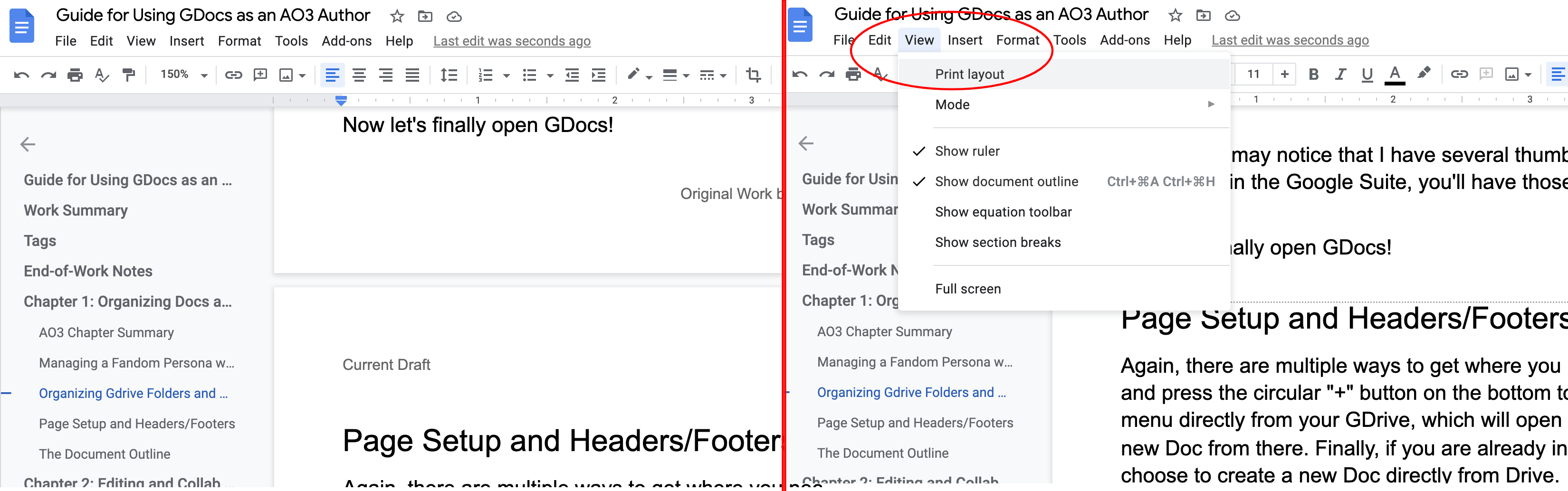Open the spelling and grammar check tool
Image resolution: width=1568 pixels, height=491 pixels.
(101, 74)
